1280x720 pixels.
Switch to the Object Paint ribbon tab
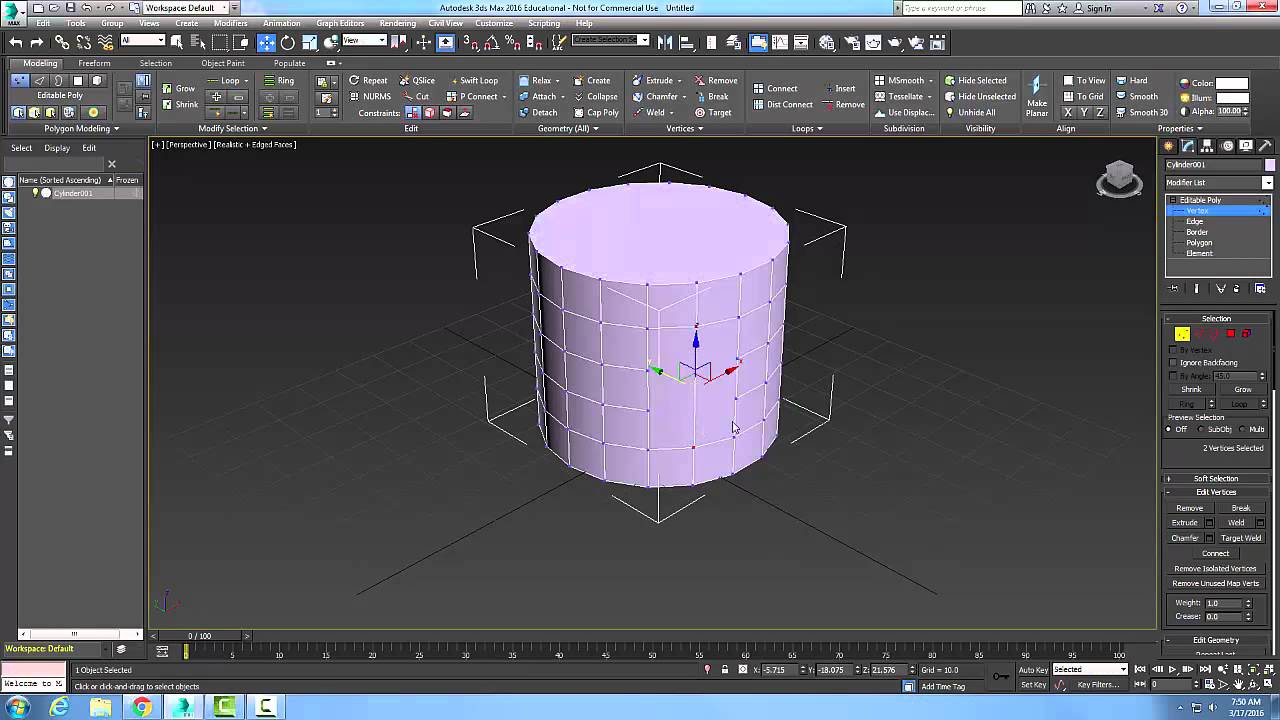click(x=222, y=63)
